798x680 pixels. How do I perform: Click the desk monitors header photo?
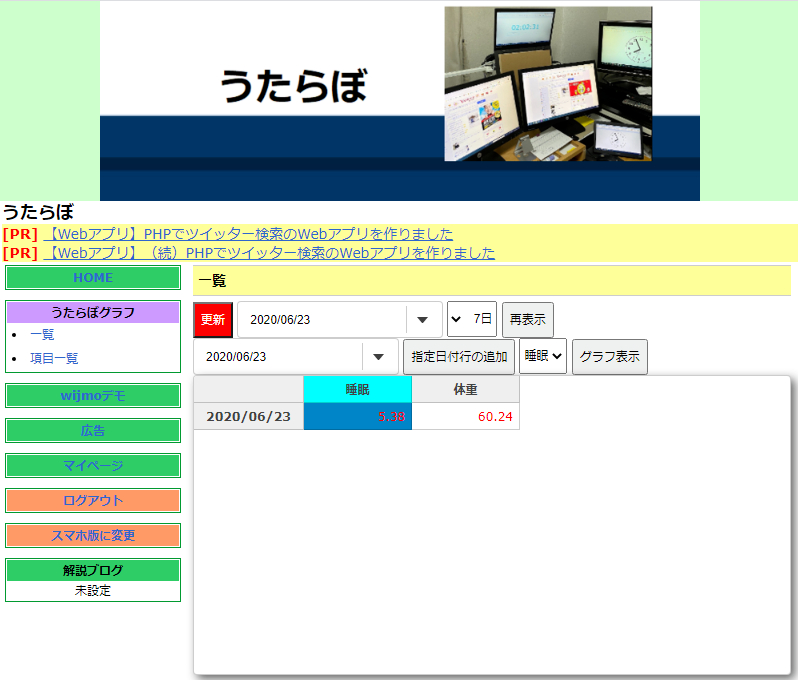[x=548, y=84]
